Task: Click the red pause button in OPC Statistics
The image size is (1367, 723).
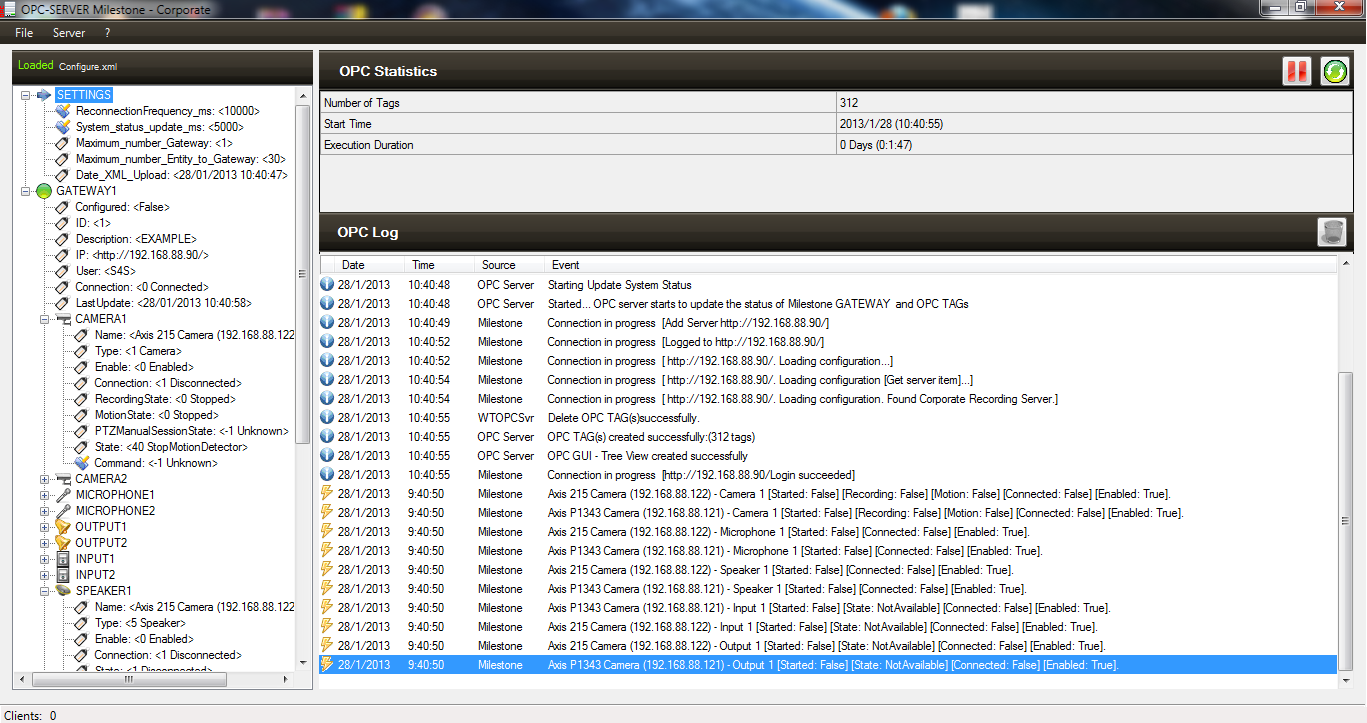Action: click(1297, 71)
